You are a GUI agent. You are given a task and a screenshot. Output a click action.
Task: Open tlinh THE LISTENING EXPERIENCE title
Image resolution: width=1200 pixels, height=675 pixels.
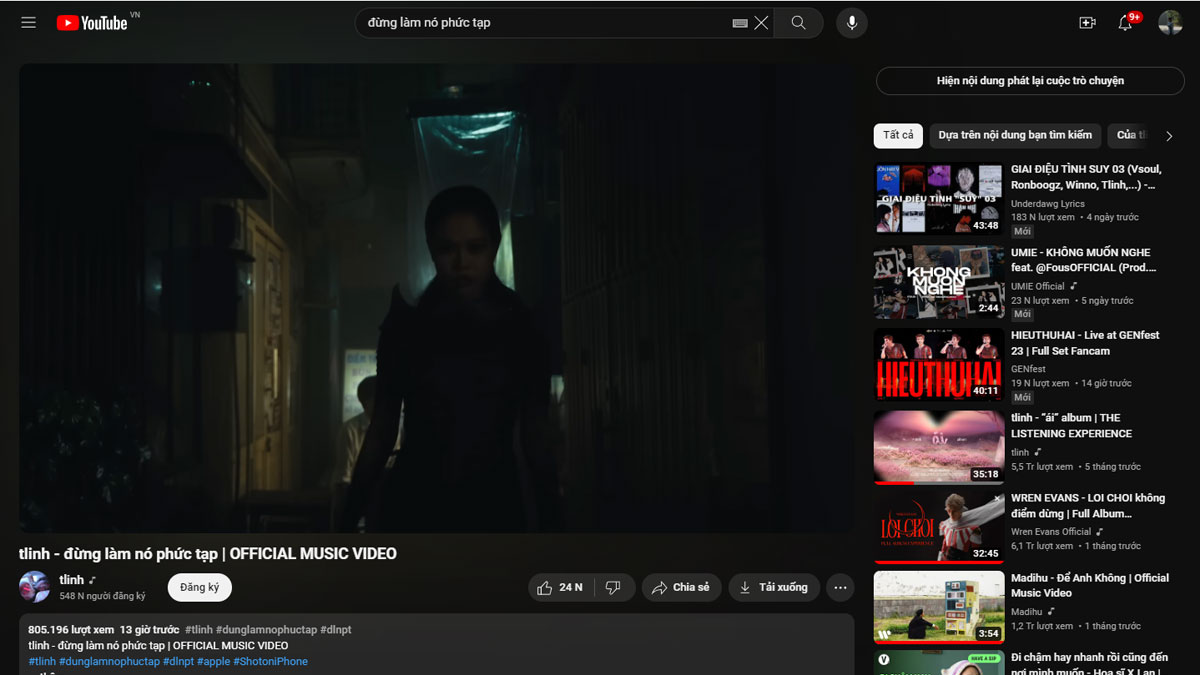1071,426
